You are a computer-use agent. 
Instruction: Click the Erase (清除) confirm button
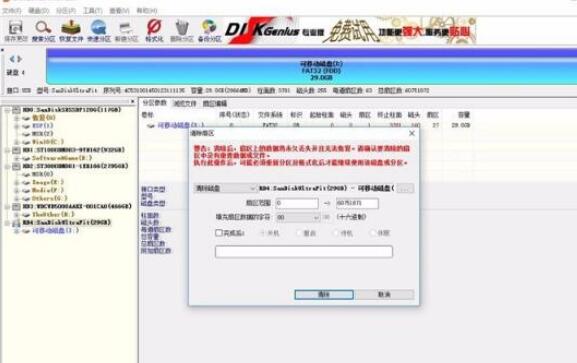tap(324, 294)
